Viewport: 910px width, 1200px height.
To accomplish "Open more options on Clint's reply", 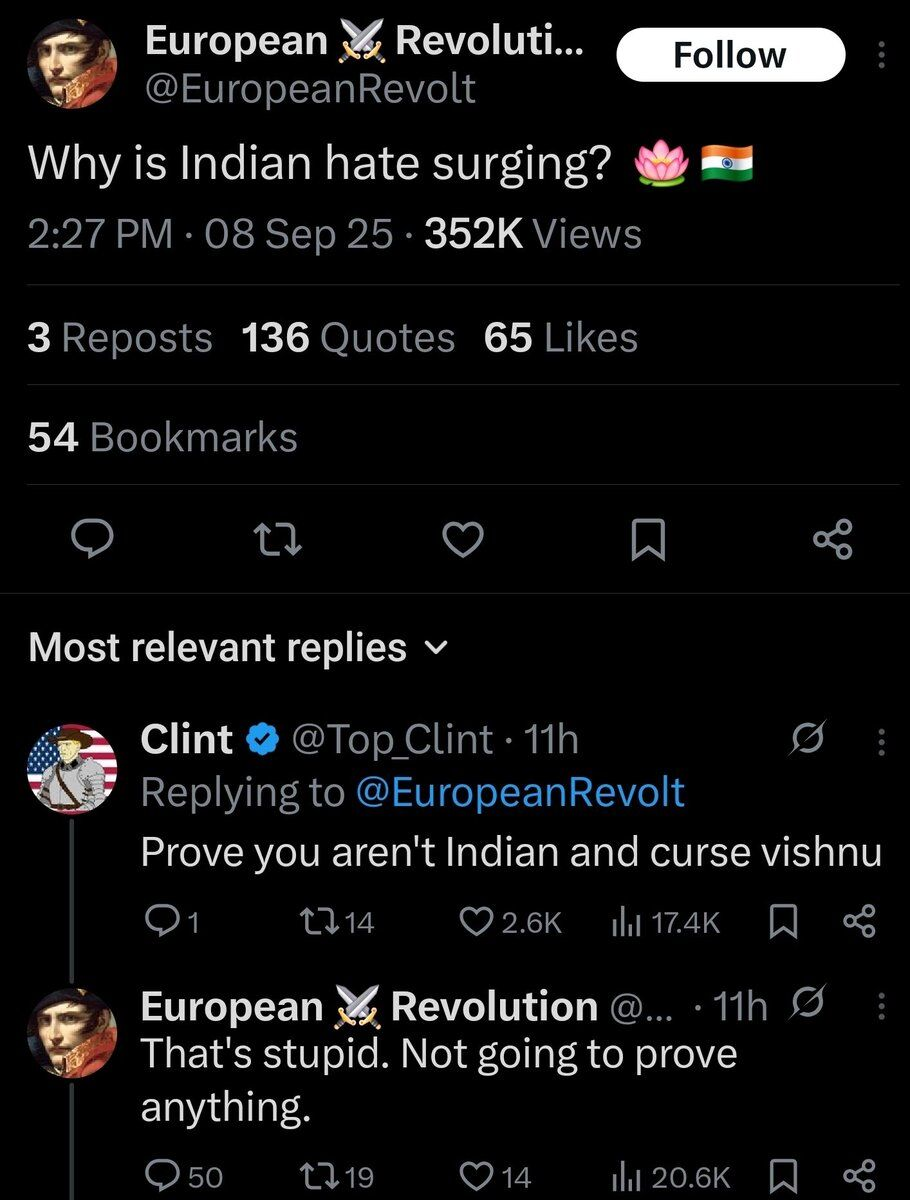I will (880, 741).
